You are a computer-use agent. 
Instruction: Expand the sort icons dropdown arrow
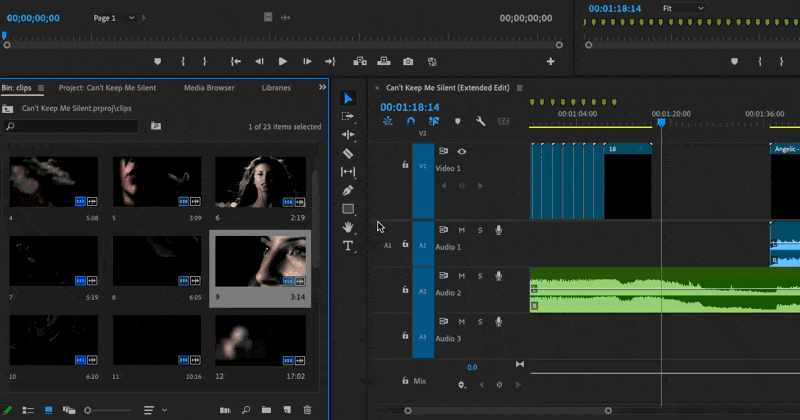tap(164, 410)
